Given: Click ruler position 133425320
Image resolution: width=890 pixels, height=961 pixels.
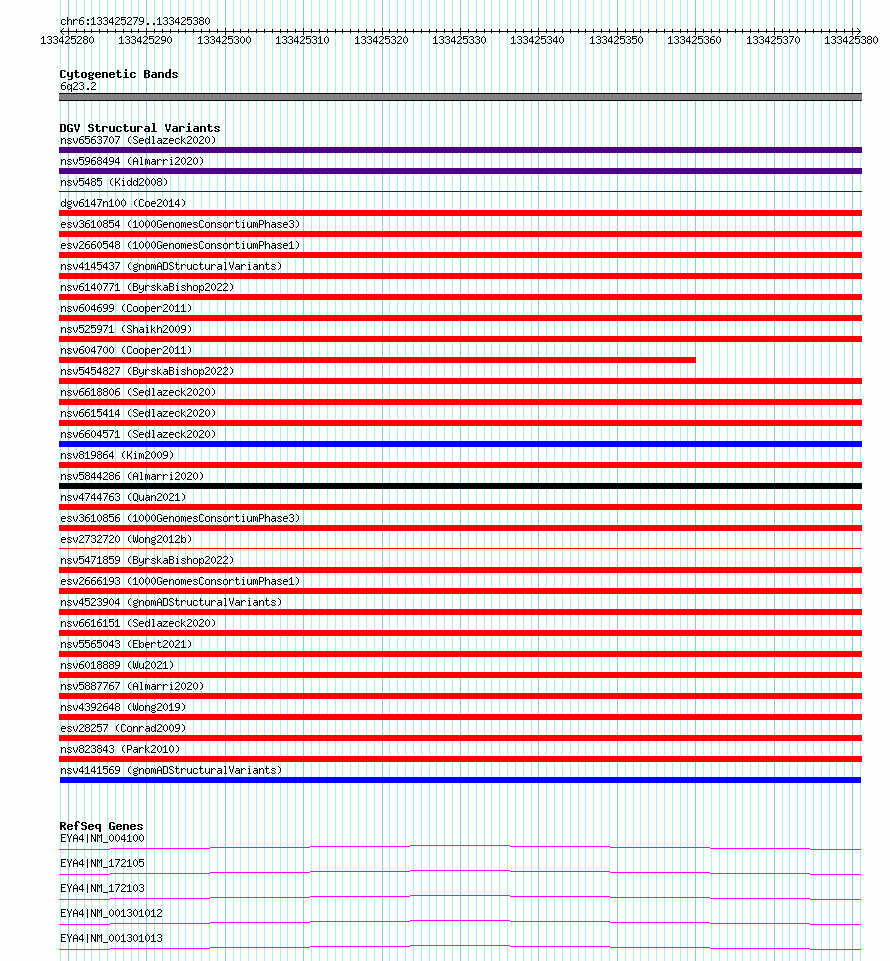Looking at the screenshot, I should click(381, 40).
